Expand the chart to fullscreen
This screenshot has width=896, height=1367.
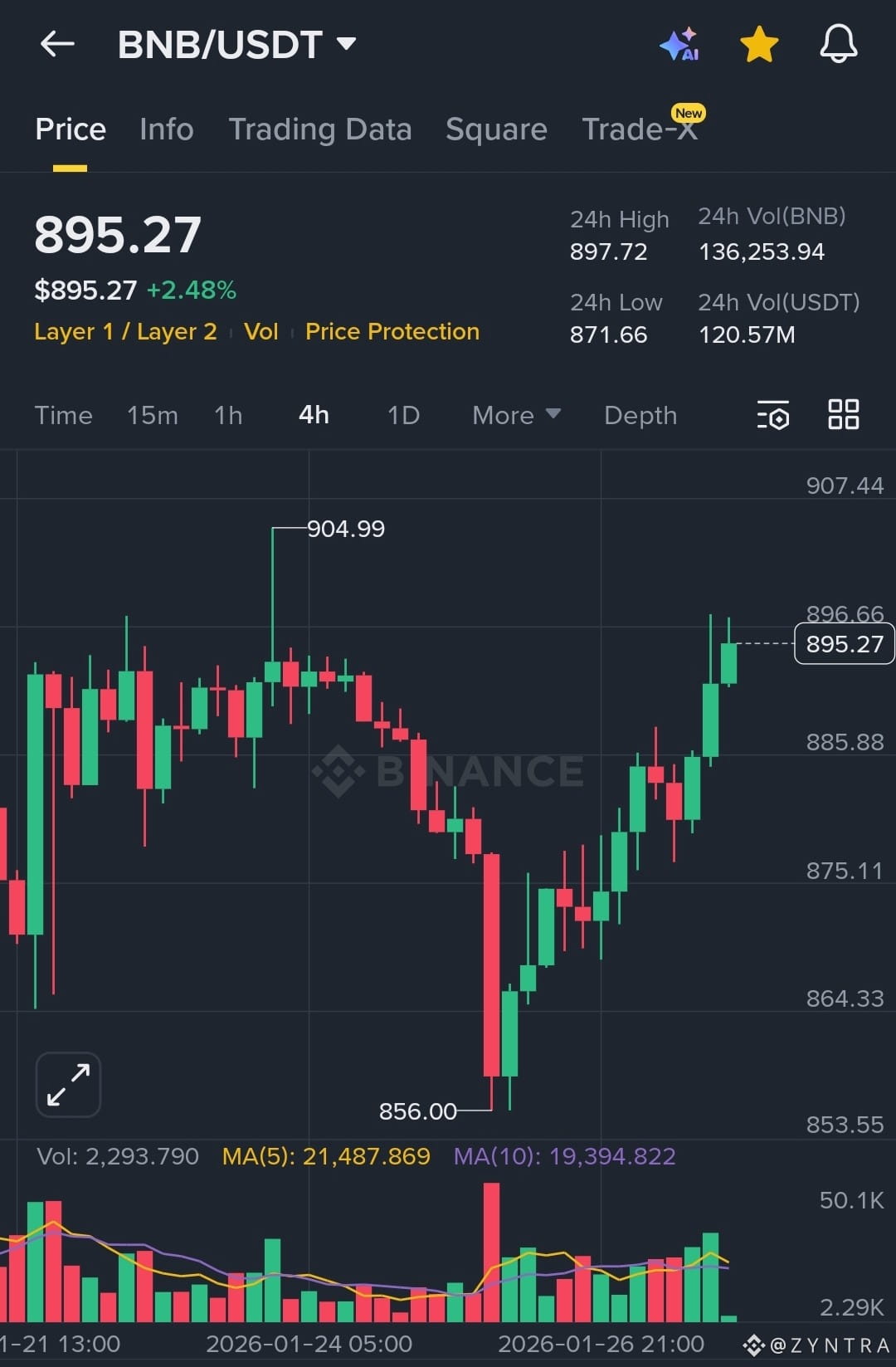[x=68, y=1084]
